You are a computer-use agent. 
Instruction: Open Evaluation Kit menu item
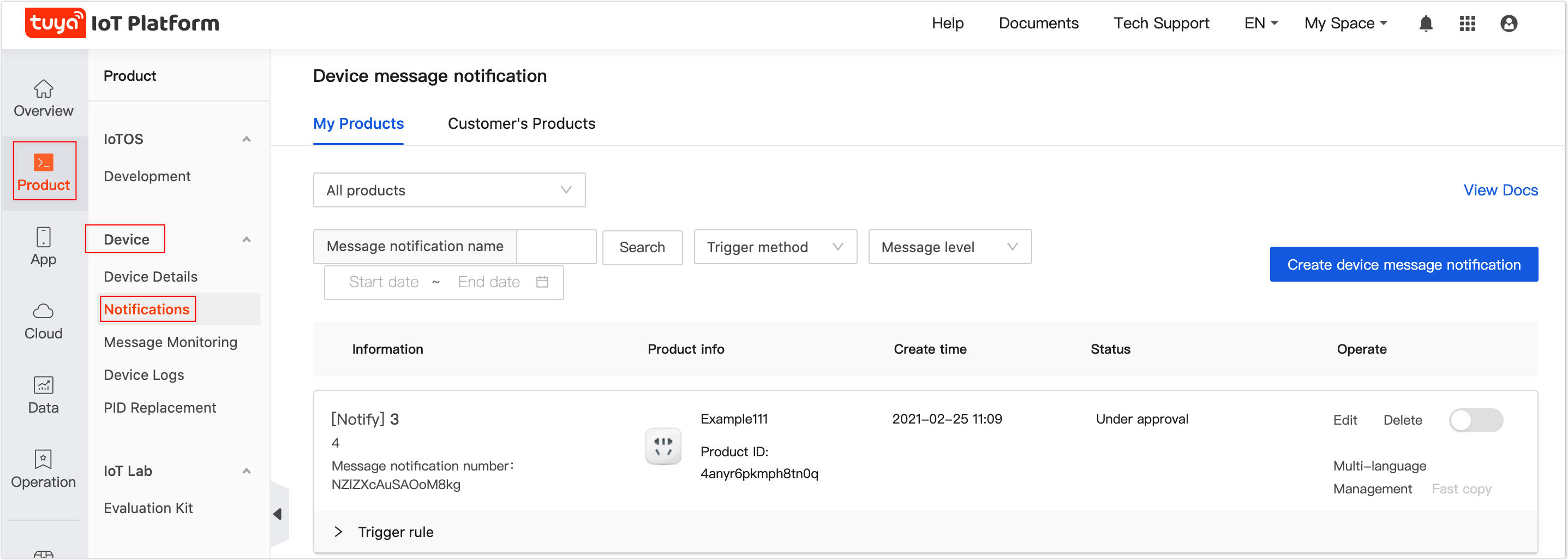(148, 508)
